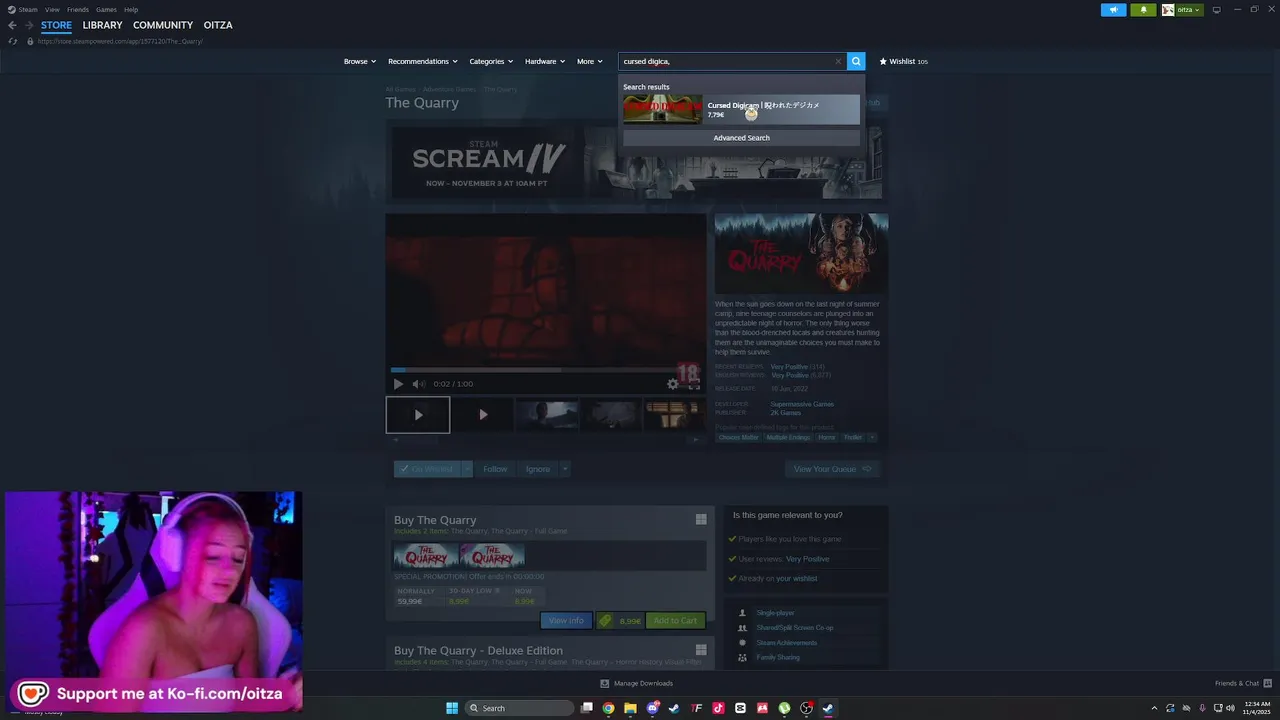Select the first trailer thumbnail
The width and height of the screenshot is (1280, 720).
(418, 415)
